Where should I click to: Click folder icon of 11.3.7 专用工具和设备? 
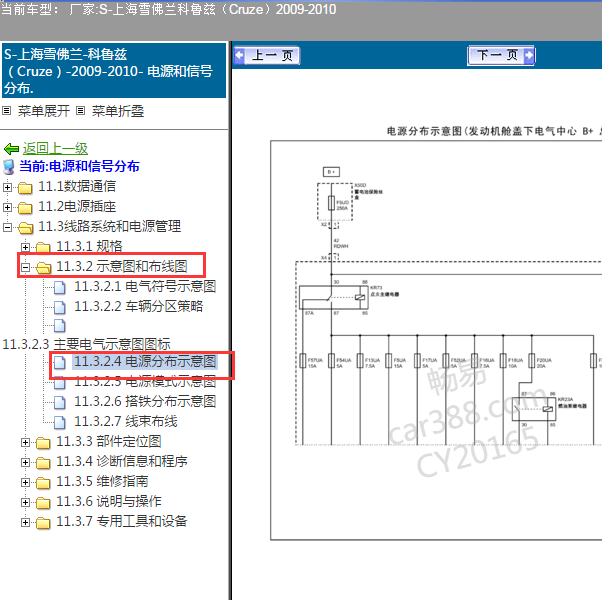(43, 523)
